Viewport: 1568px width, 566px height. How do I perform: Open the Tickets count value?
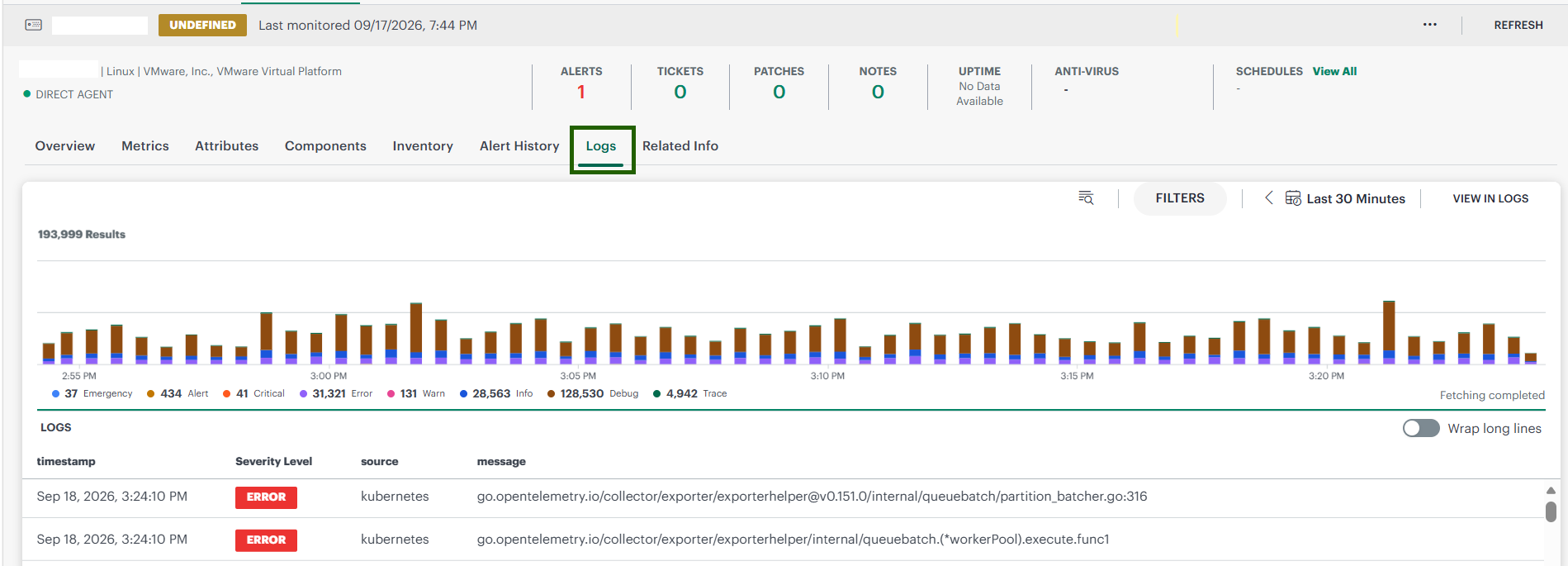pyautogui.click(x=680, y=92)
